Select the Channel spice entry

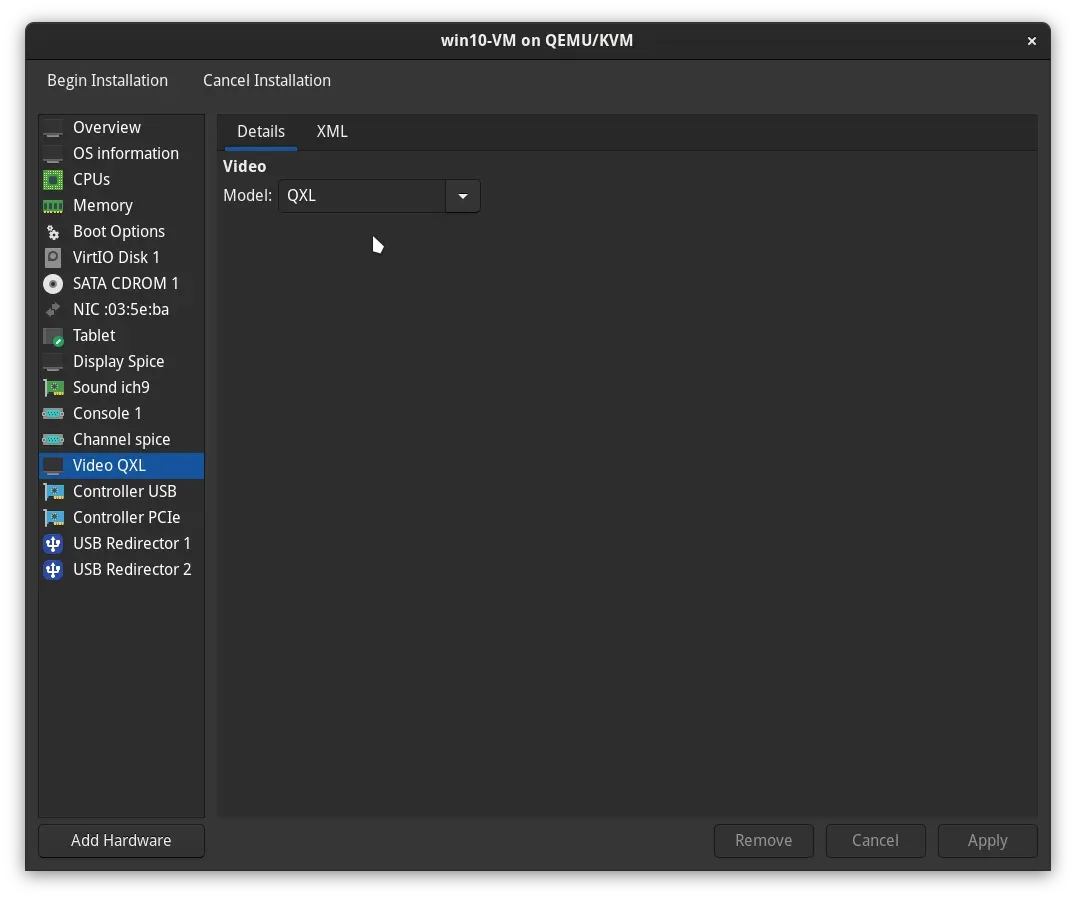[121, 440]
